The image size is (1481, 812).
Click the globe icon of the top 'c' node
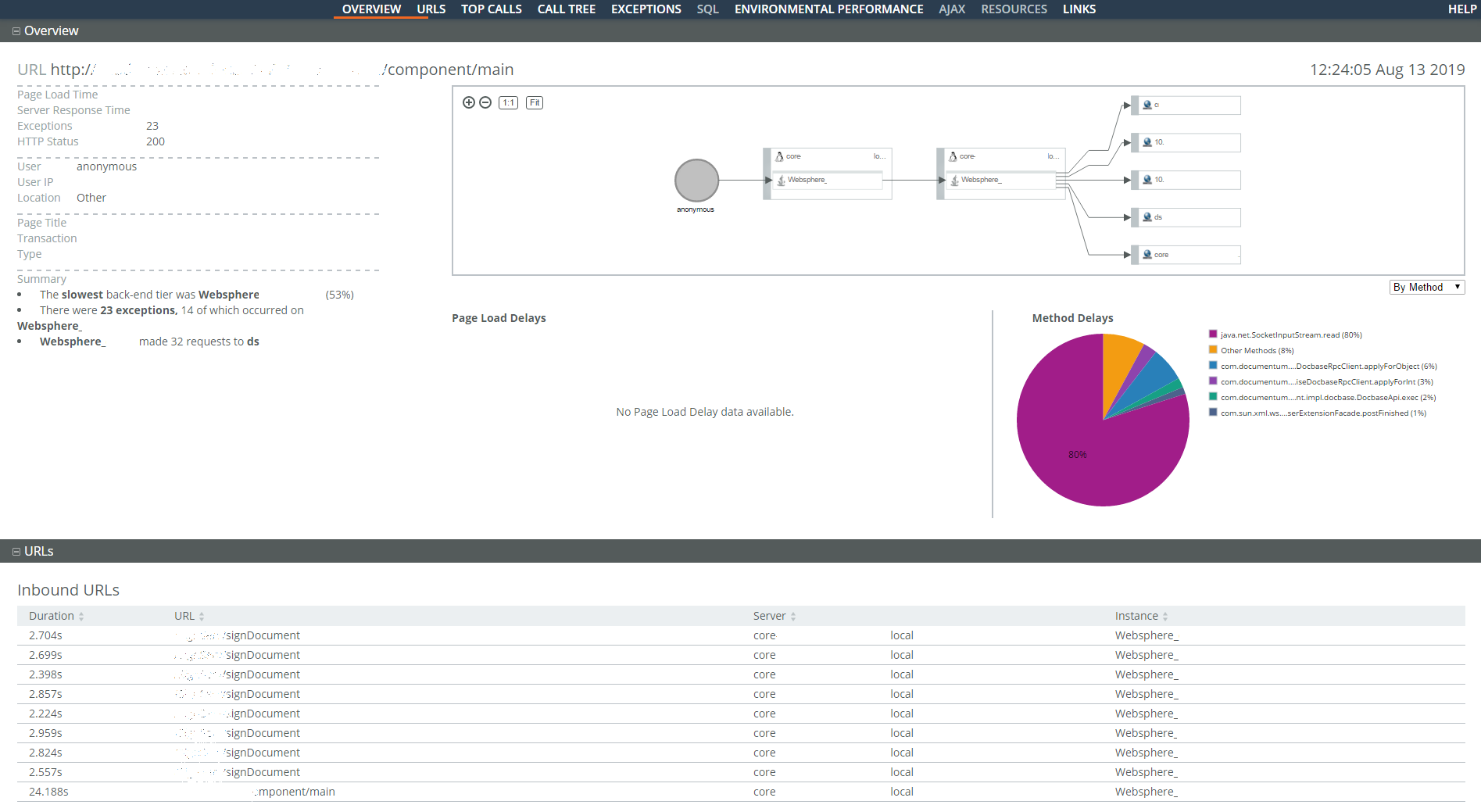click(x=1147, y=105)
